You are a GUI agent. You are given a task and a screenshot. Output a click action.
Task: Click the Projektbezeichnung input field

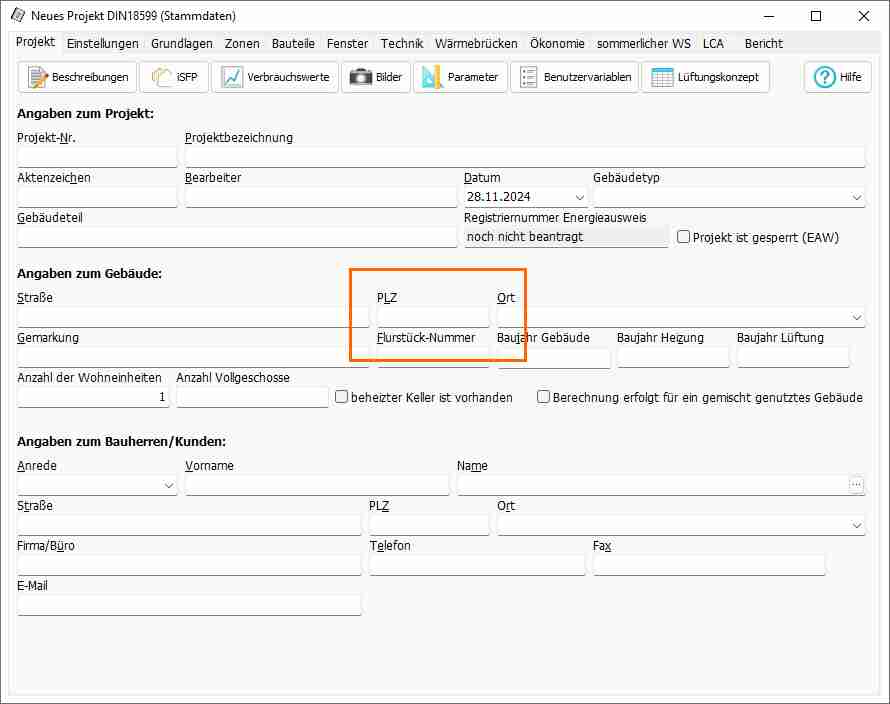point(524,157)
